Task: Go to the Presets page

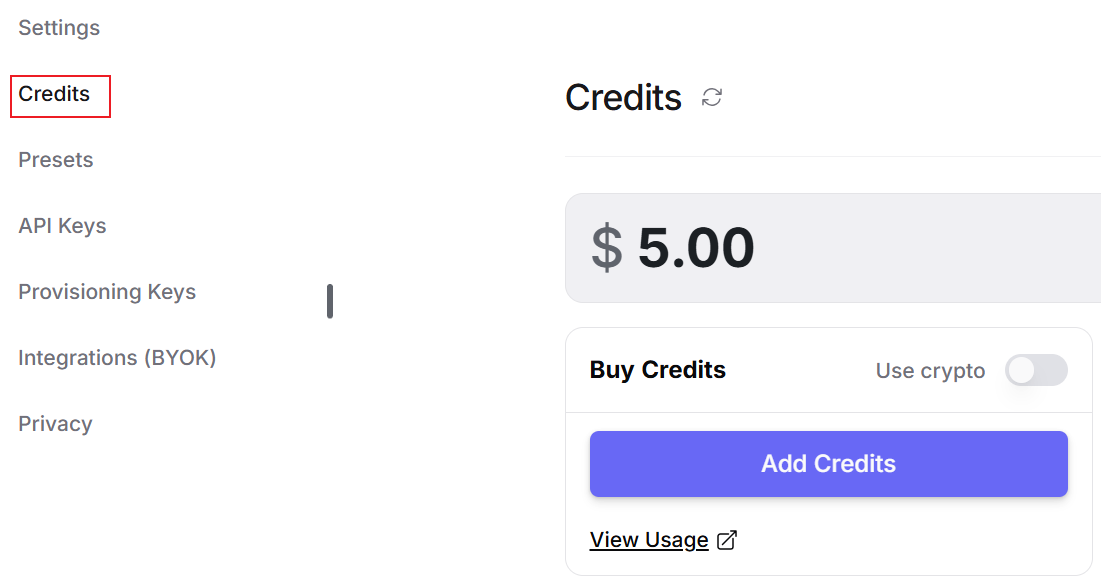Action: 55,160
